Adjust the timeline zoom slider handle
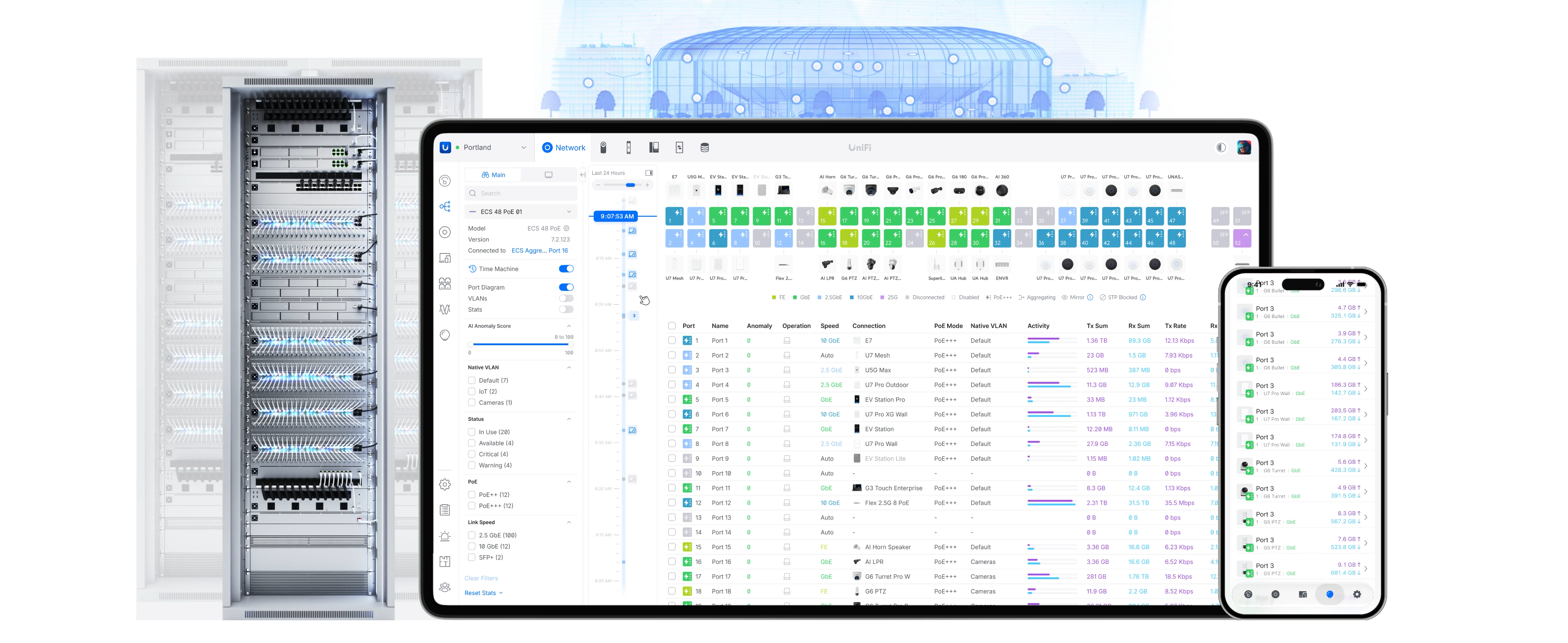This screenshot has width=1568, height=643. [631, 185]
